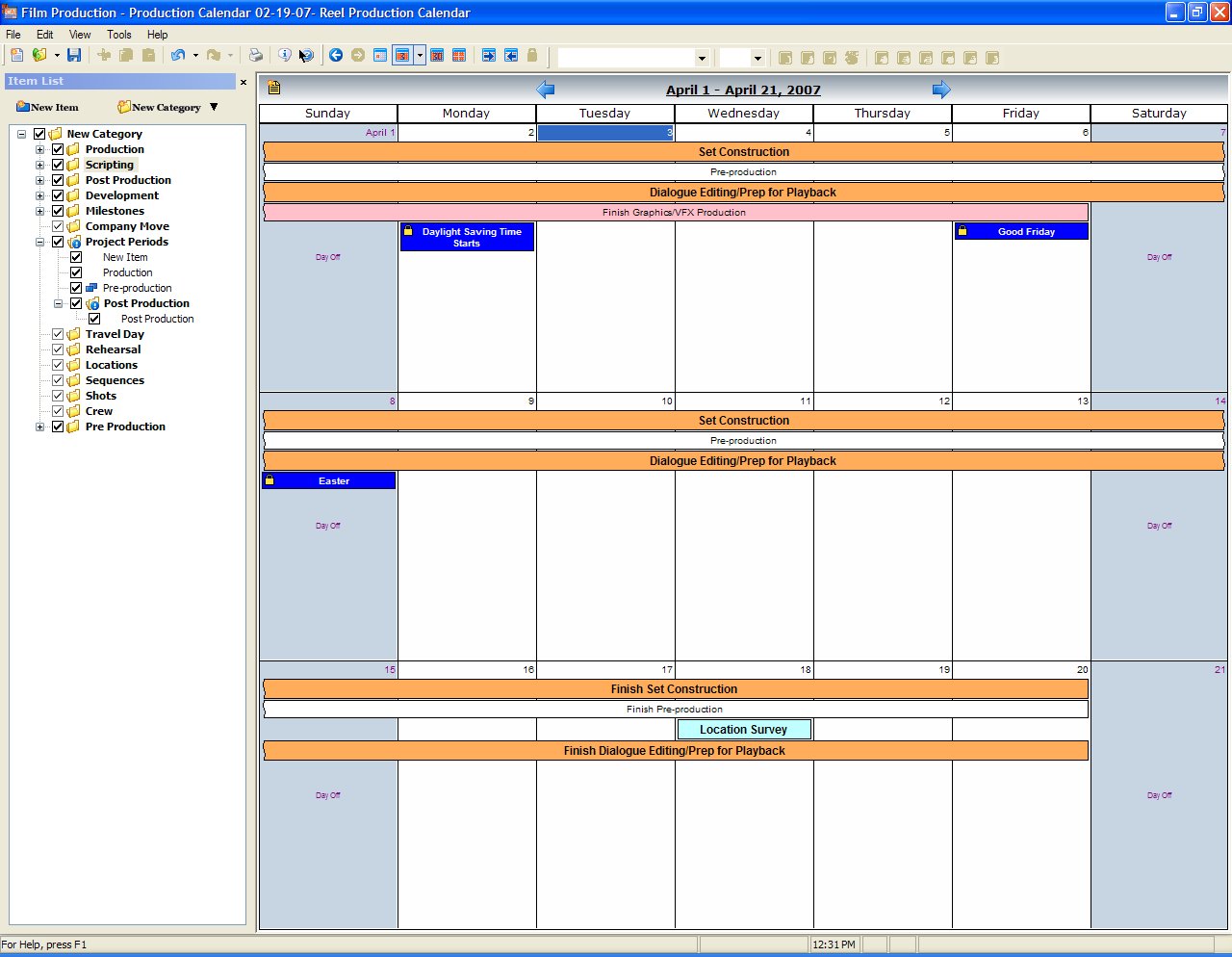Expand the Milestones category node
Image resolution: width=1232 pixels, height=957 pixels.
pyautogui.click(x=39, y=211)
